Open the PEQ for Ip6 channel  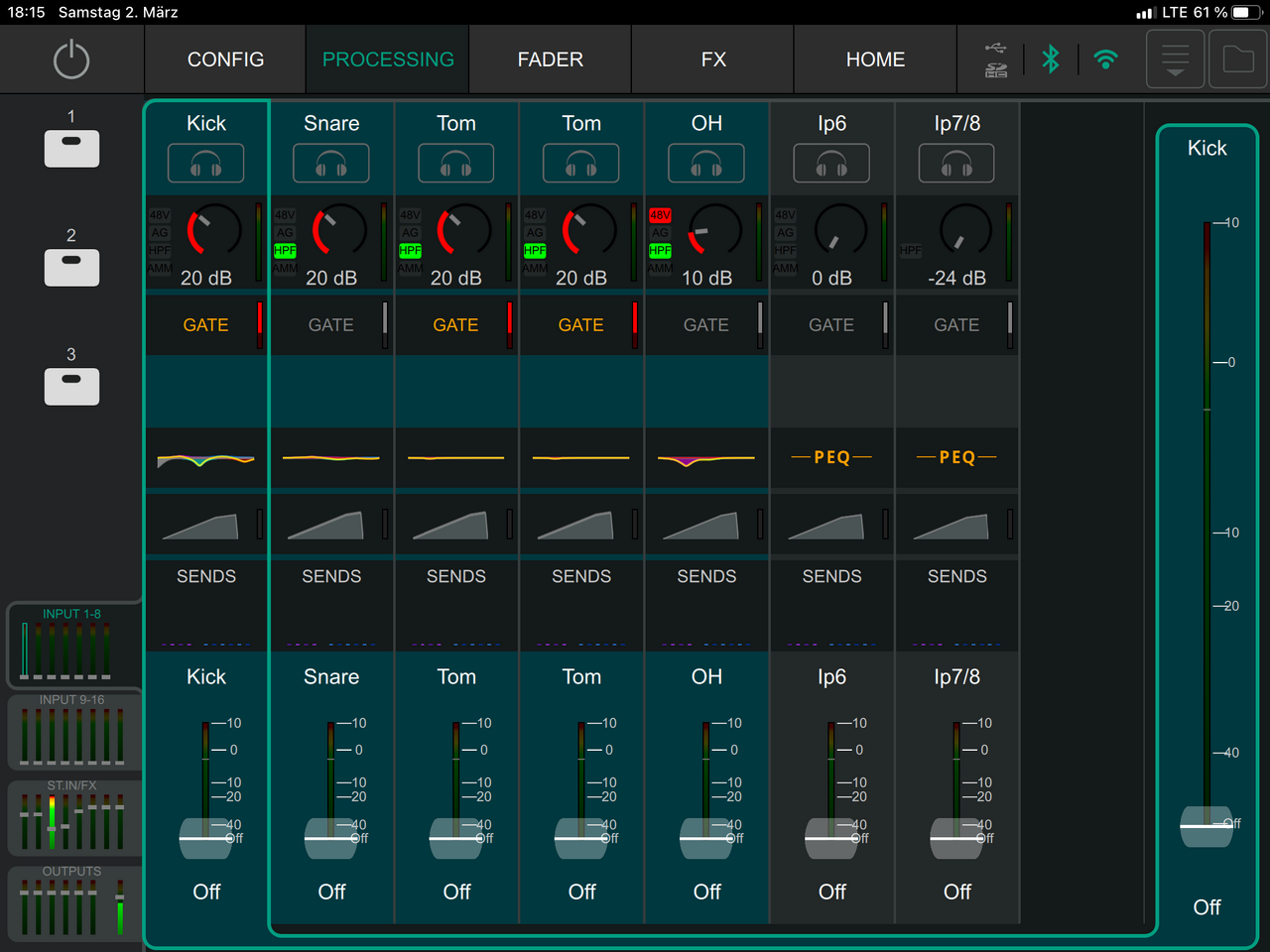coord(831,457)
